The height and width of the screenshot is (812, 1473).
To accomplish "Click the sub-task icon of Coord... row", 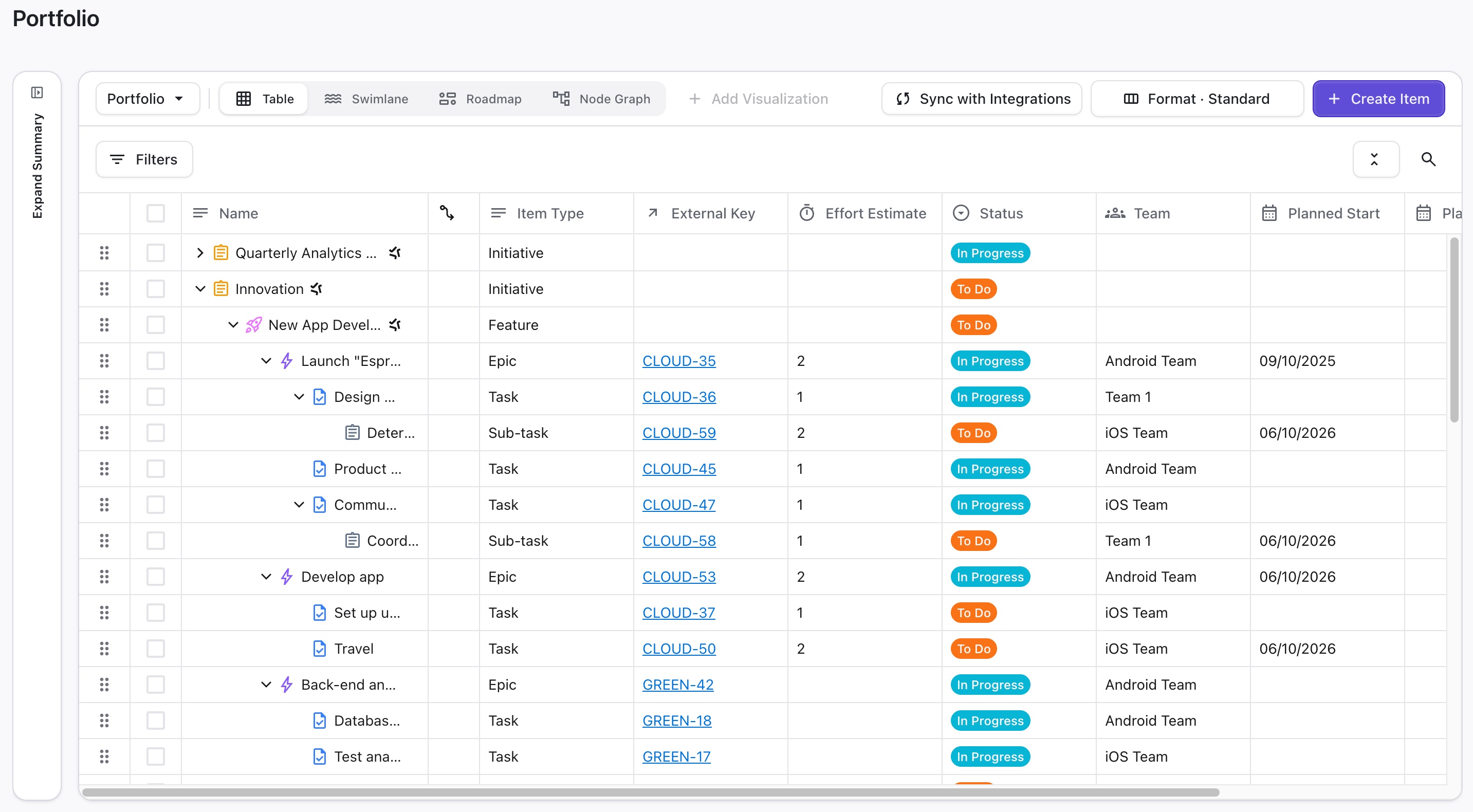I will point(353,540).
